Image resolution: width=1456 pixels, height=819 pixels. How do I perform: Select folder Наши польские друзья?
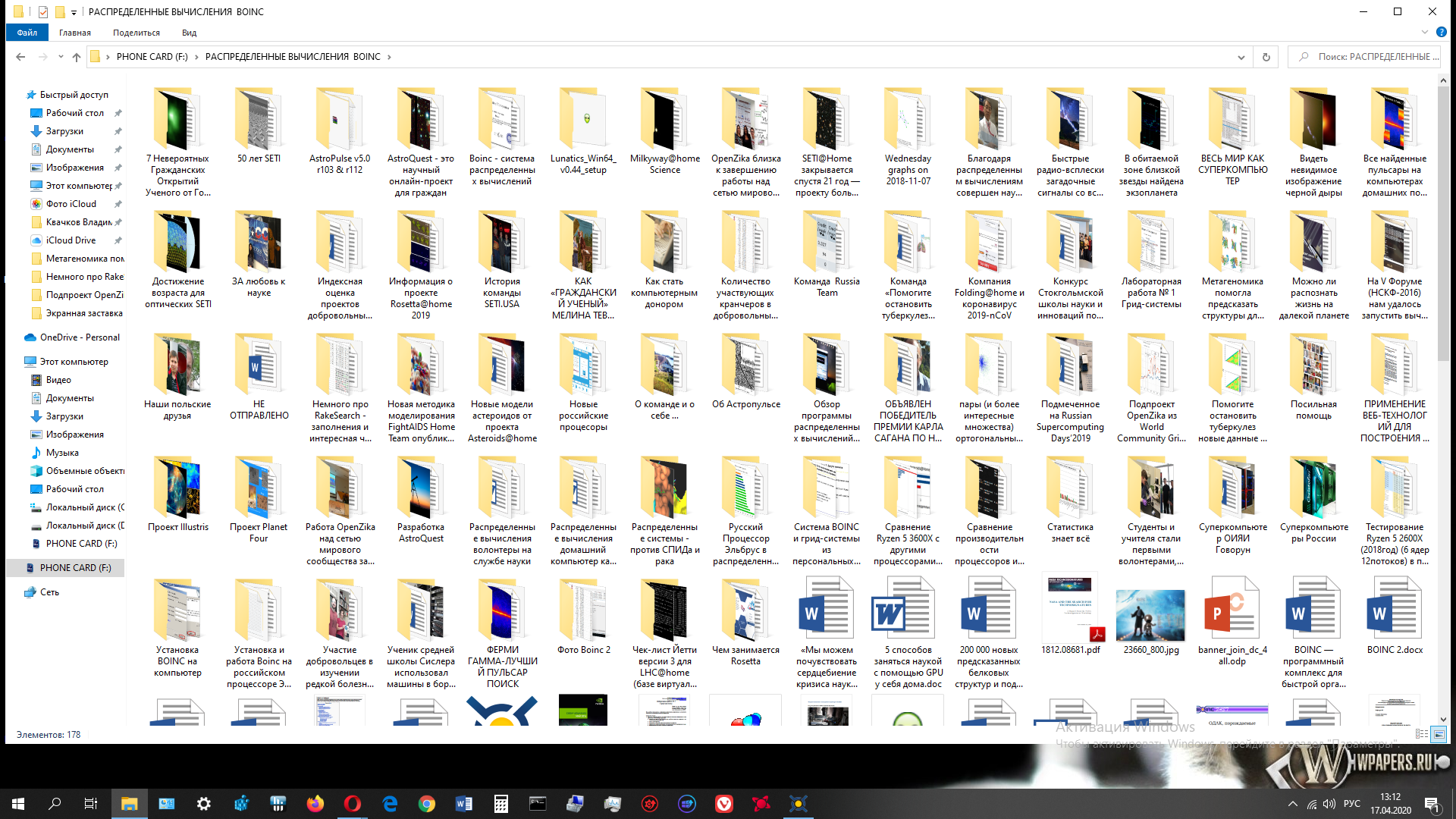pyautogui.click(x=177, y=377)
